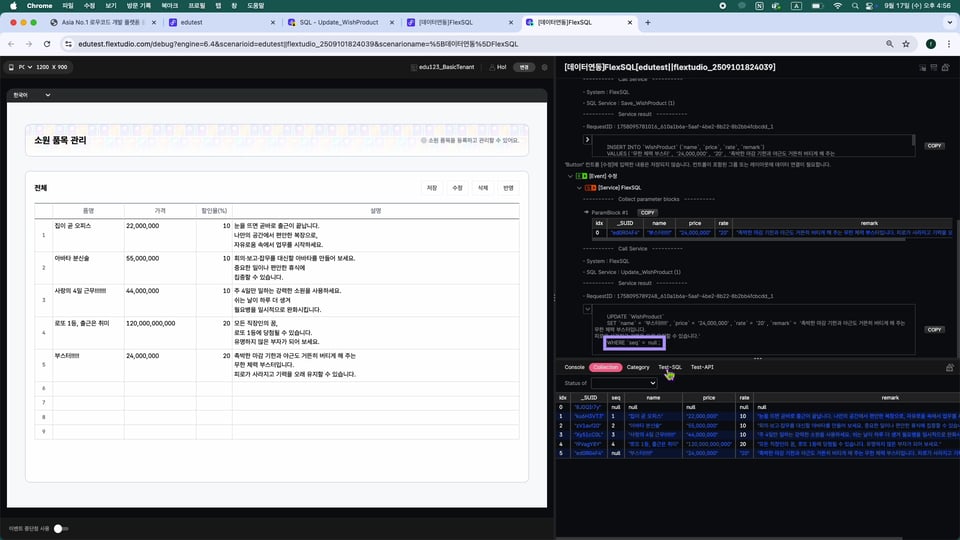
Task: Expand the INSERT INTO SQL block
Action: click(587, 140)
